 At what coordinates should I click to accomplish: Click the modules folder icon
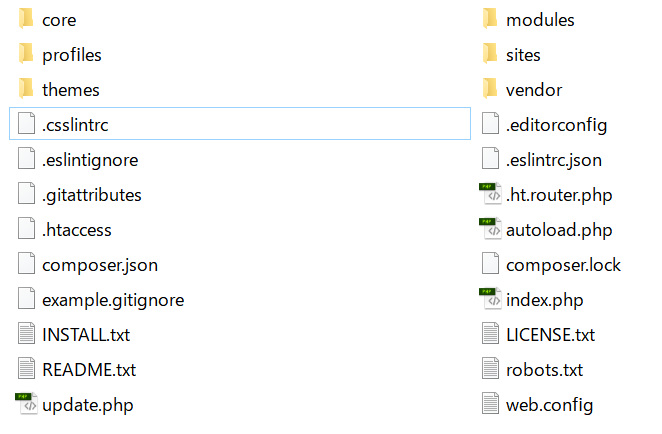[x=490, y=19]
